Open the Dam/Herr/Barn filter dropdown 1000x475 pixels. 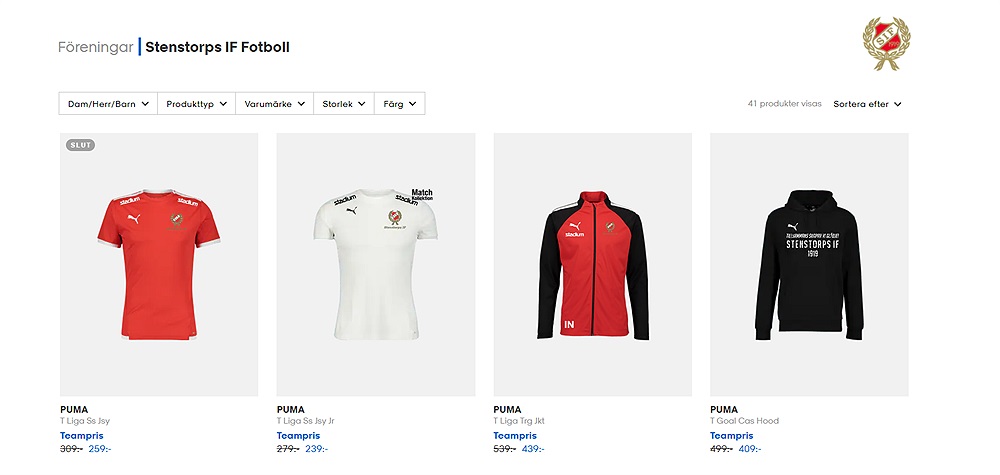click(x=108, y=104)
